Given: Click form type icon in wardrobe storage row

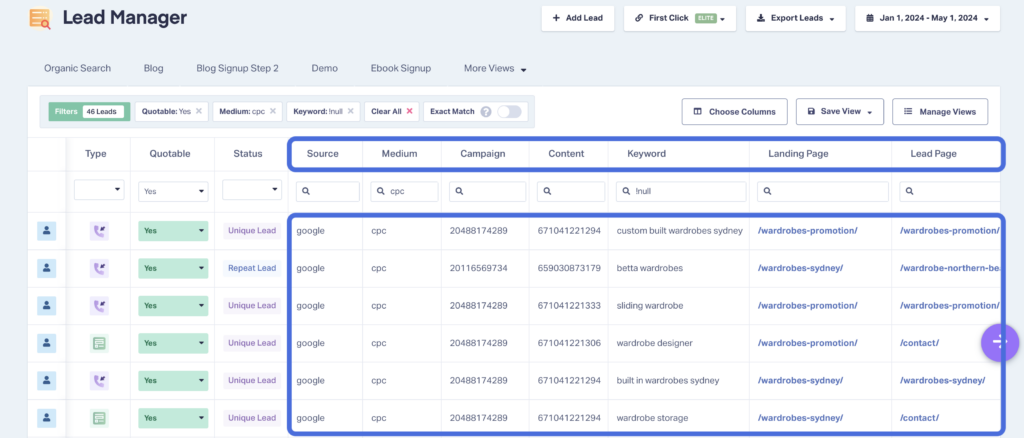Looking at the screenshot, I should click(99, 418).
